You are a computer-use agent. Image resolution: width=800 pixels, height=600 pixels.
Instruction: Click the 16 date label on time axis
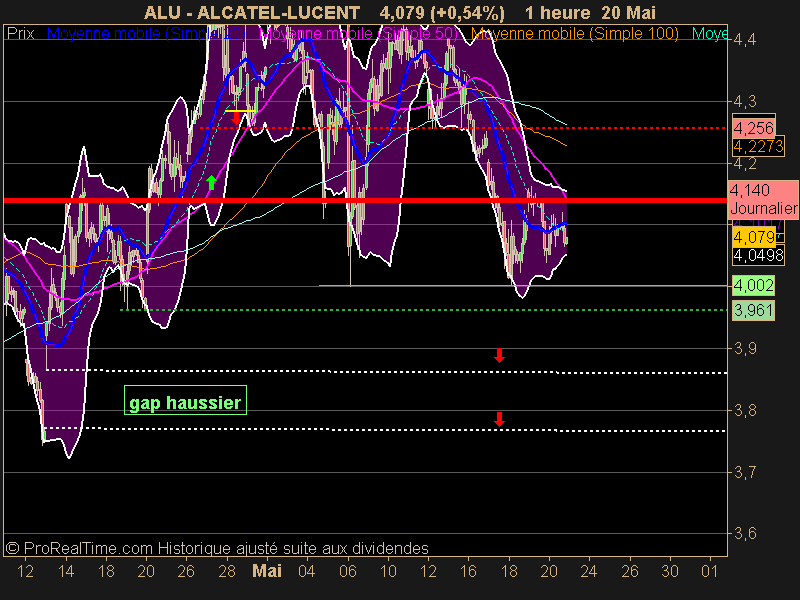(468, 570)
